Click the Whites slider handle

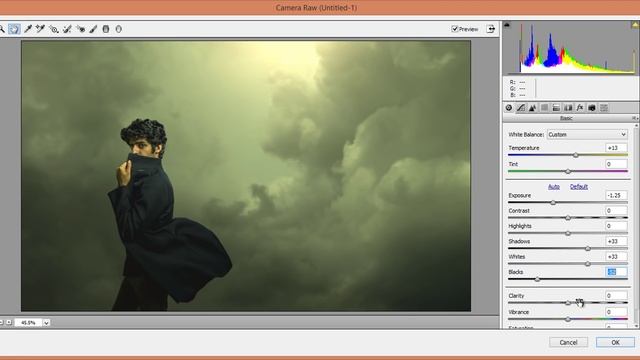588,264
